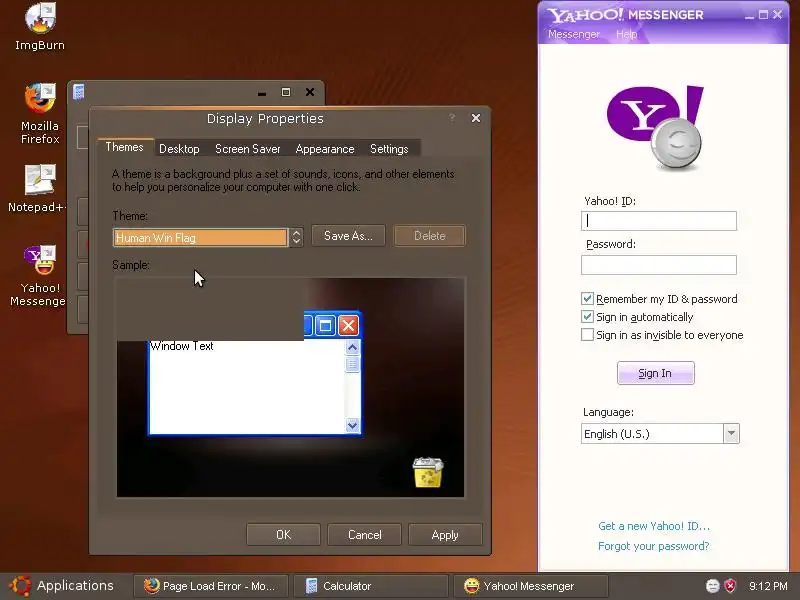Click the sample window scrollbar down arrow
This screenshot has height=600, width=800.
click(352, 424)
